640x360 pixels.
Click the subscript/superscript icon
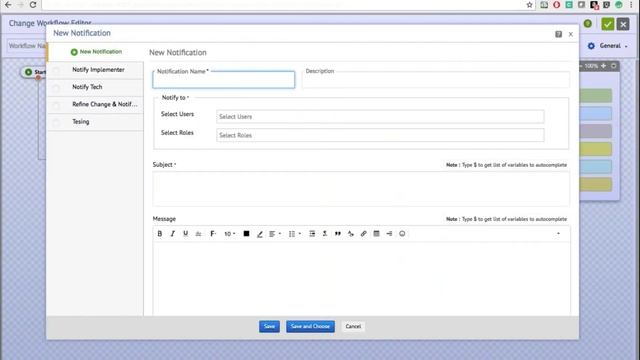tap(351, 234)
